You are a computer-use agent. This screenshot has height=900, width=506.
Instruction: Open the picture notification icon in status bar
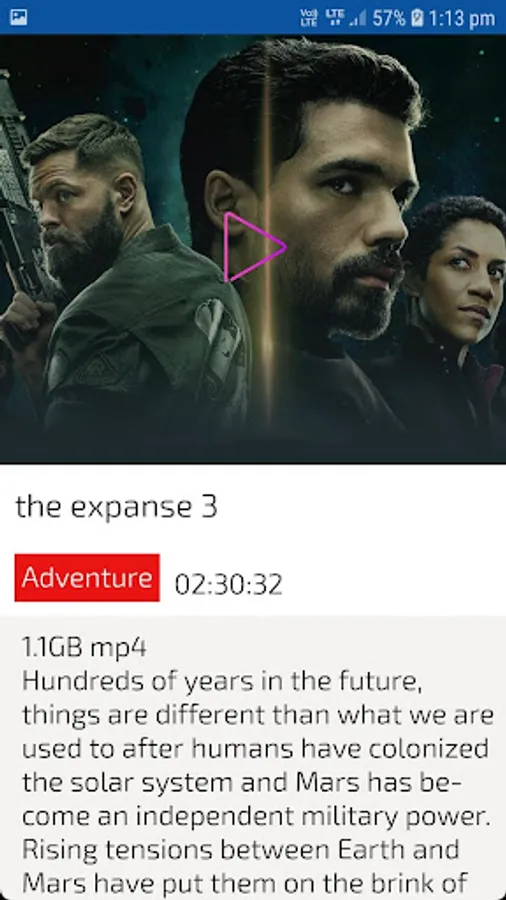click(x=18, y=18)
